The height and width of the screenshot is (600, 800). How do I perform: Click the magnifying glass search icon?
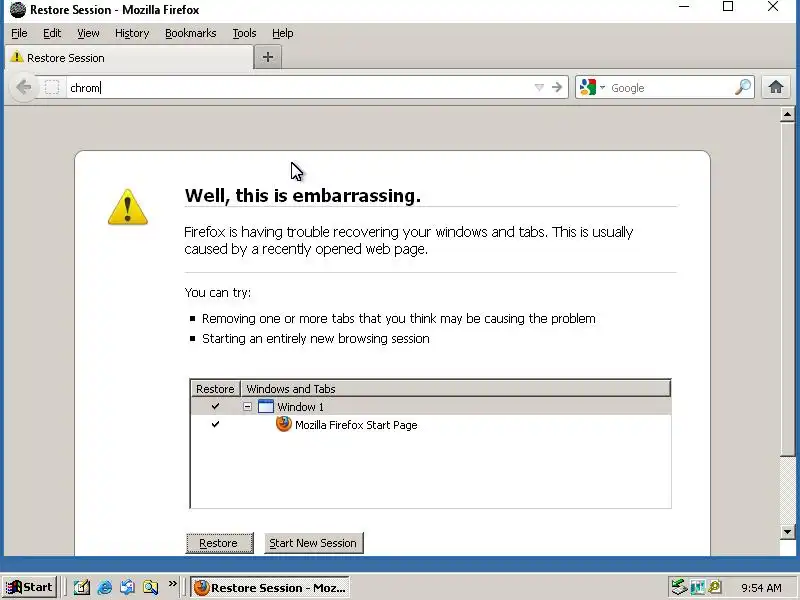743,87
